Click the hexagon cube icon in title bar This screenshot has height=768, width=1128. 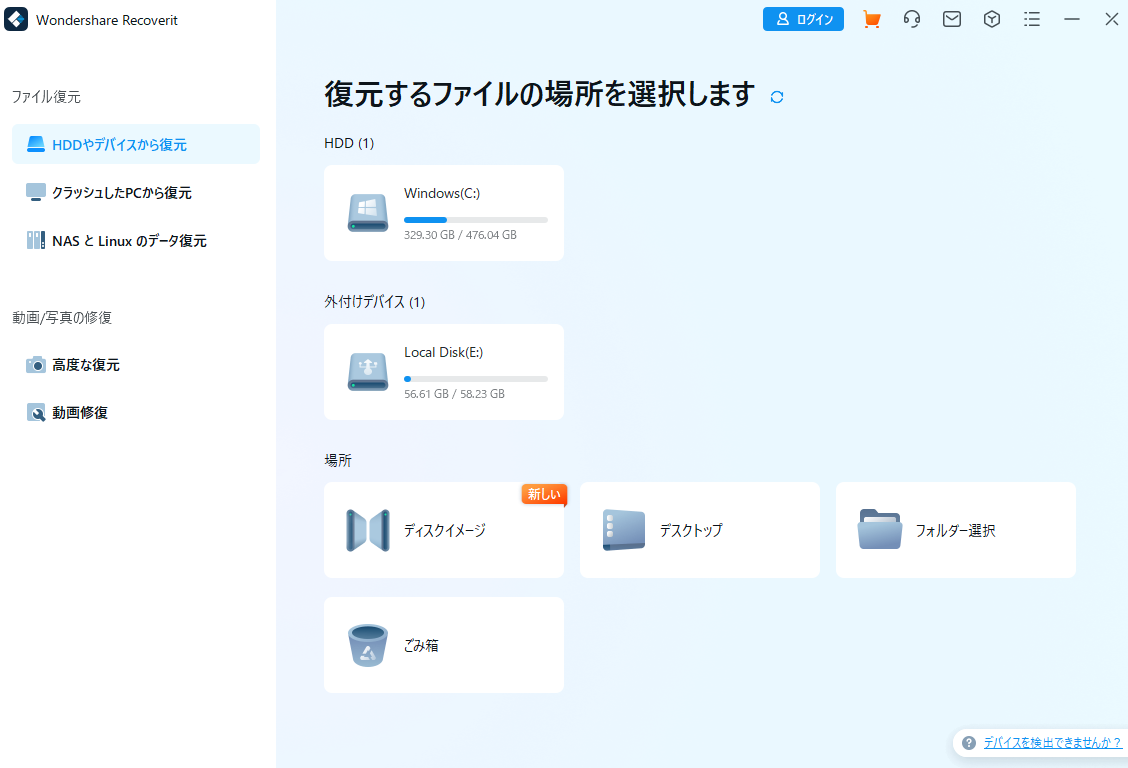[x=992, y=19]
